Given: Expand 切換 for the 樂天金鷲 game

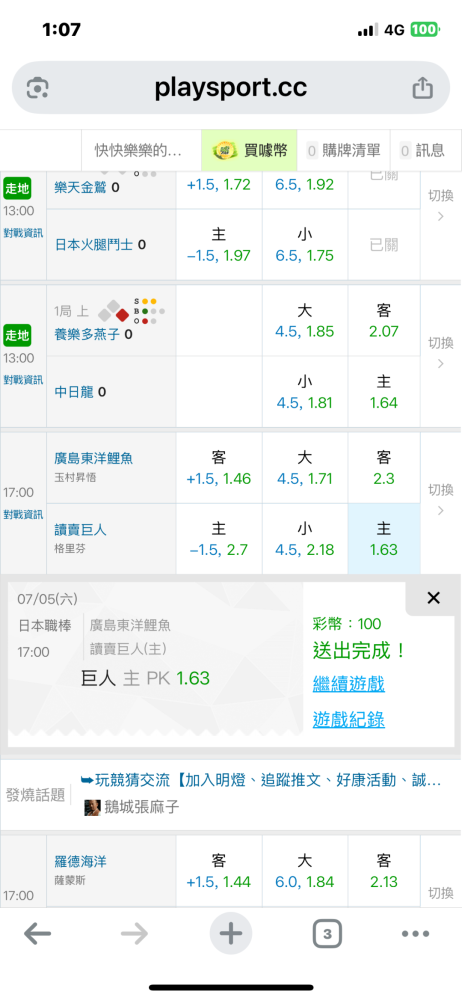Looking at the screenshot, I should pos(441,207).
